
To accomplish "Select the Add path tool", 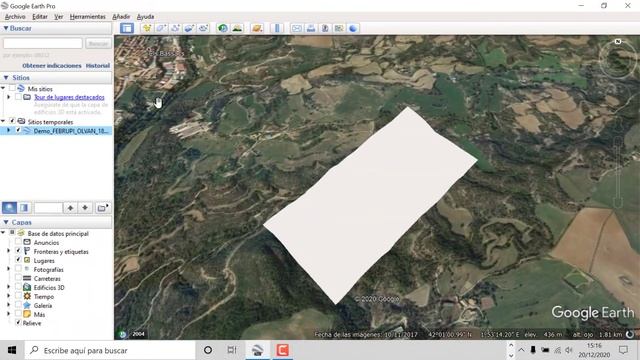I will click(175, 28).
